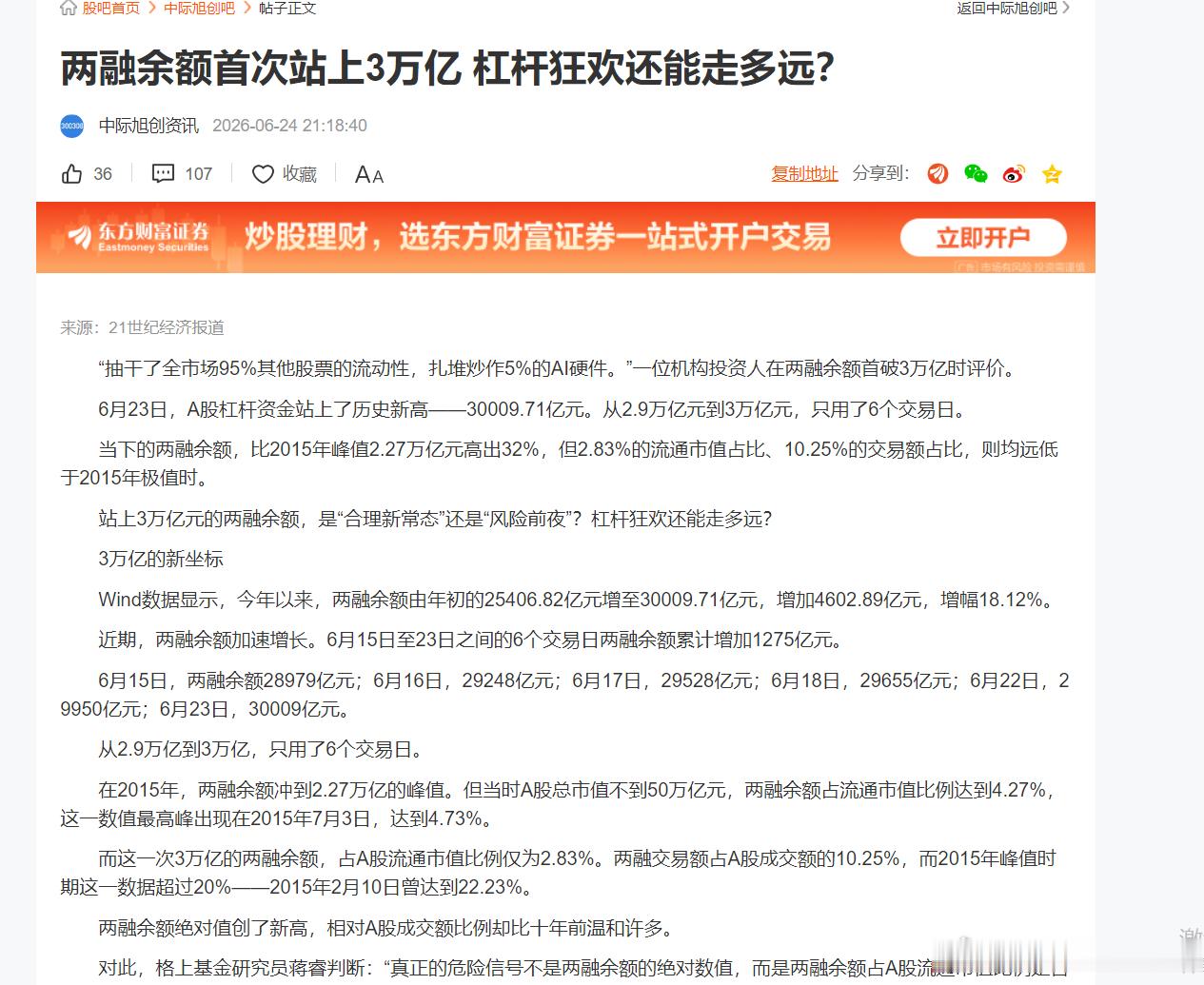1204x985 pixels.
Task: Click banner slogan 炒股理财，选东方财富证券
Action: [538, 236]
